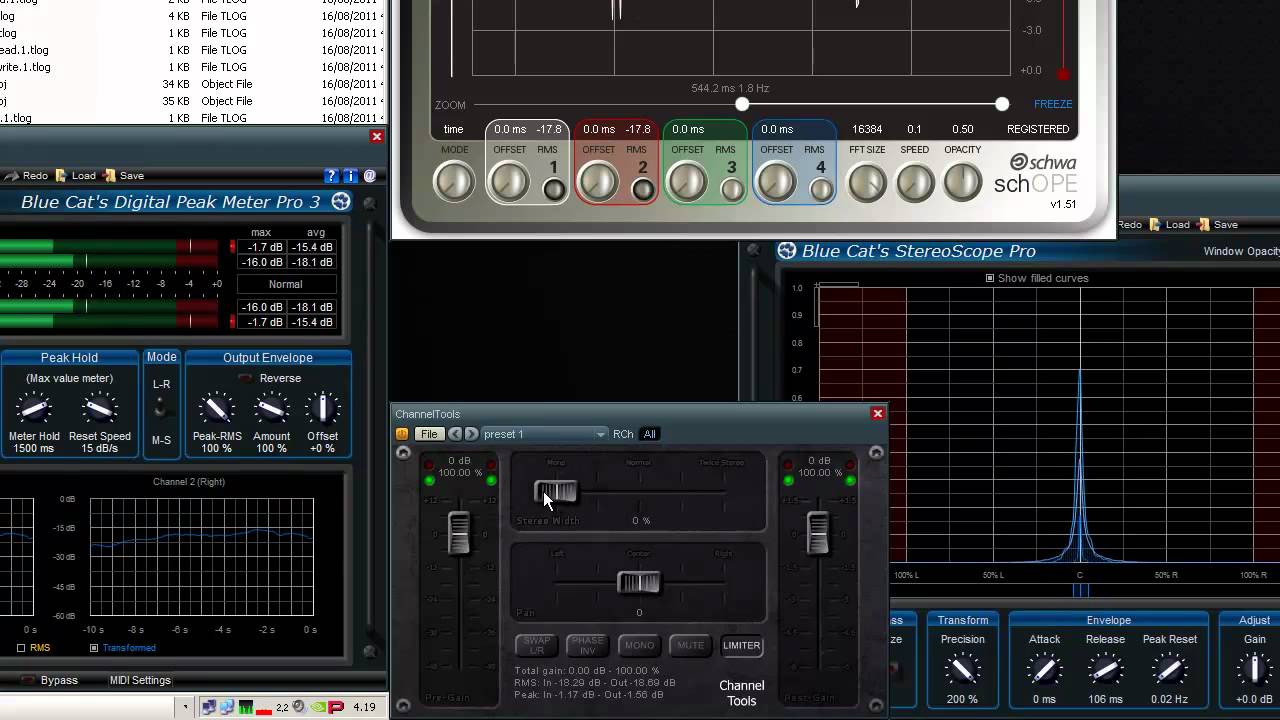Image resolution: width=1280 pixels, height=720 pixels.
Task: Click the Pan slider handle
Action: point(639,582)
